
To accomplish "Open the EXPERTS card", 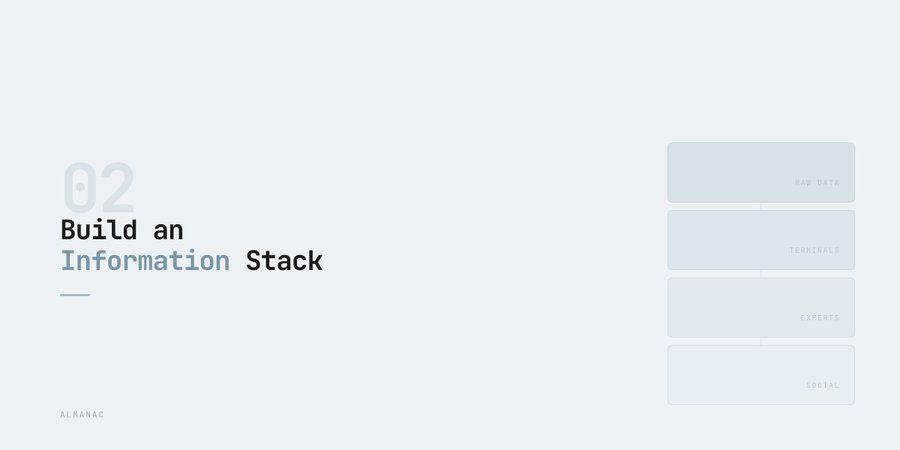I will pyautogui.click(x=760, y=307).
